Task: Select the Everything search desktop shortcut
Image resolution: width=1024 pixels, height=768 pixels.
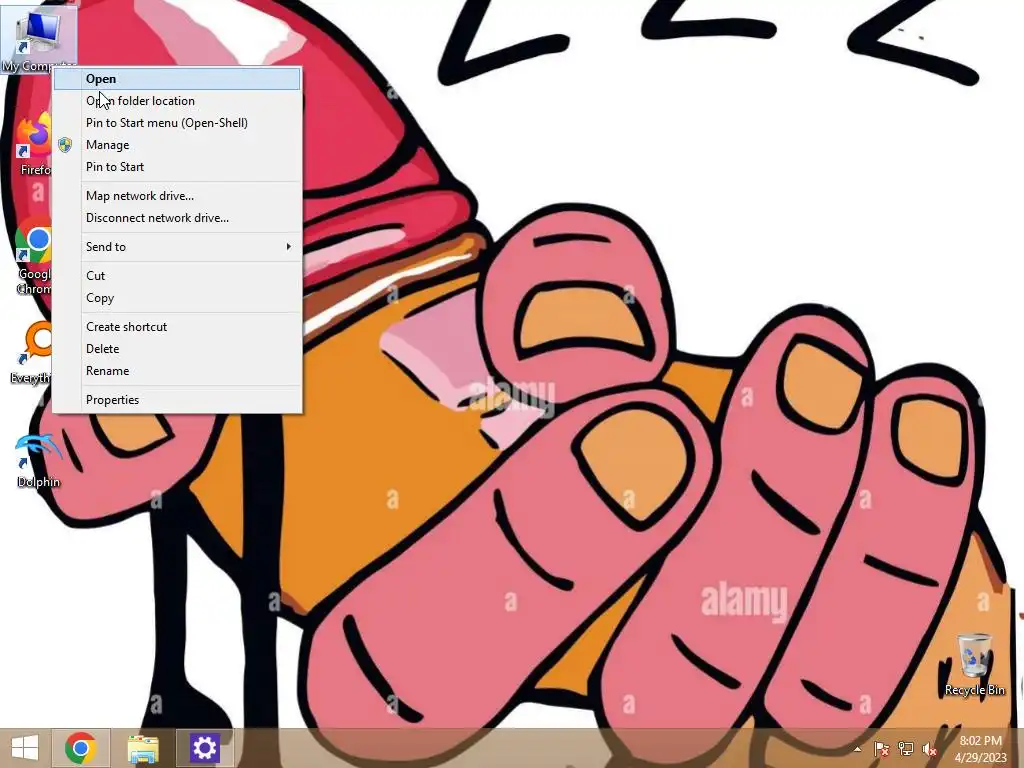Action: click(x=31, y=354)
